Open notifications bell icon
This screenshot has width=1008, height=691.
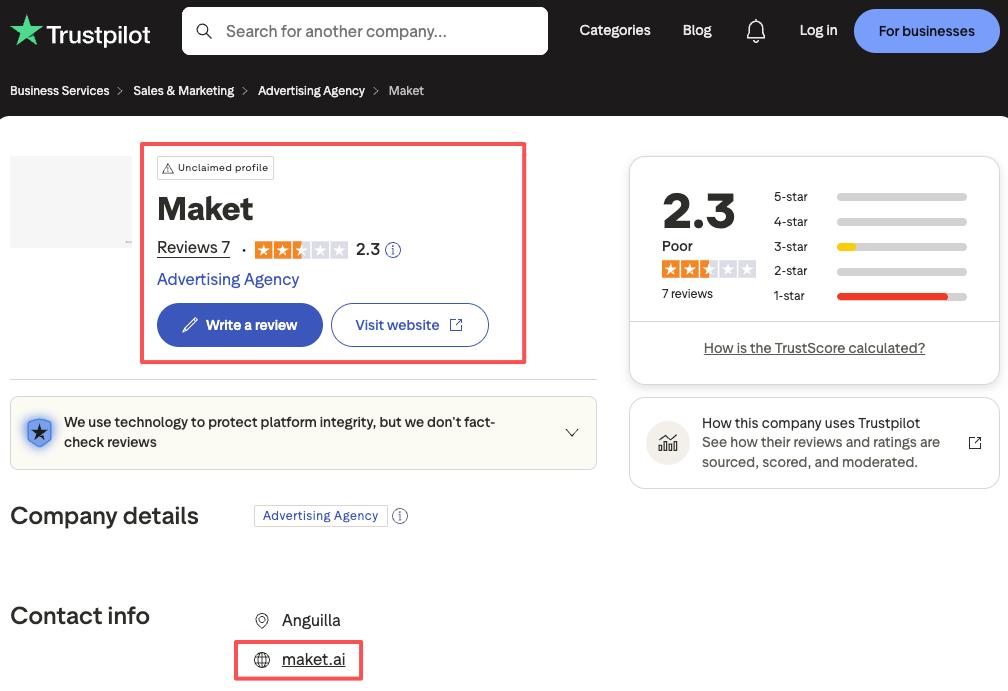[755, 31]
